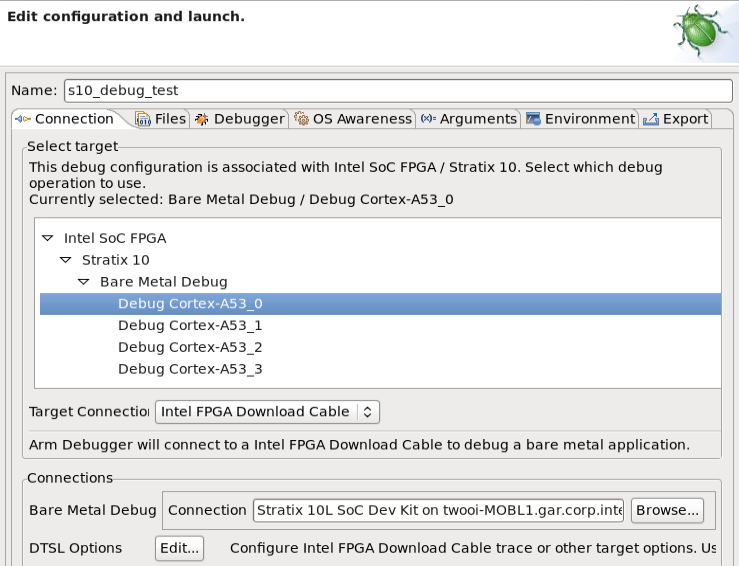
Task: Collapse the Bare Metal Debug node
Action: (84, 282)
